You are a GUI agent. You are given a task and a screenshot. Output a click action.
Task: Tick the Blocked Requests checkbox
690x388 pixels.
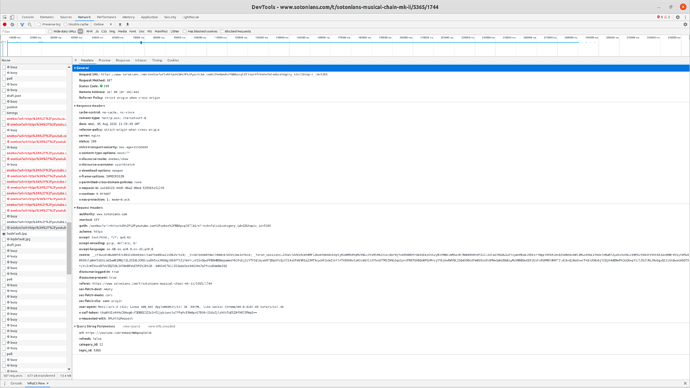pyautogui.click(x=222, y=32)
